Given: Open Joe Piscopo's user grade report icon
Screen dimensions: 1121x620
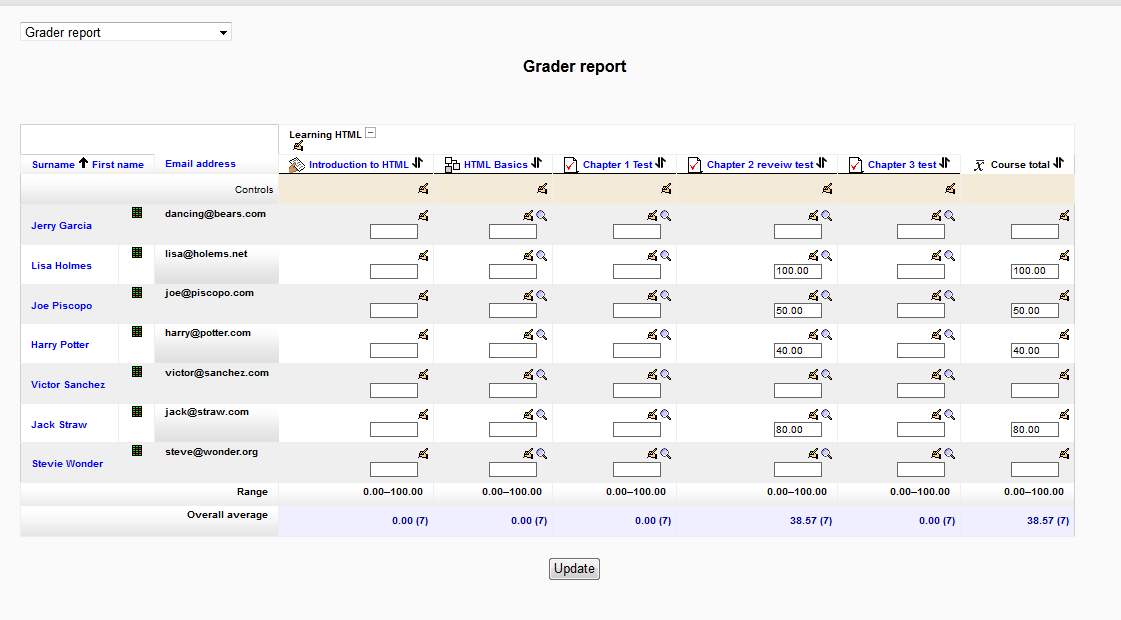Looking at the screenshot, I should [137, 292].
